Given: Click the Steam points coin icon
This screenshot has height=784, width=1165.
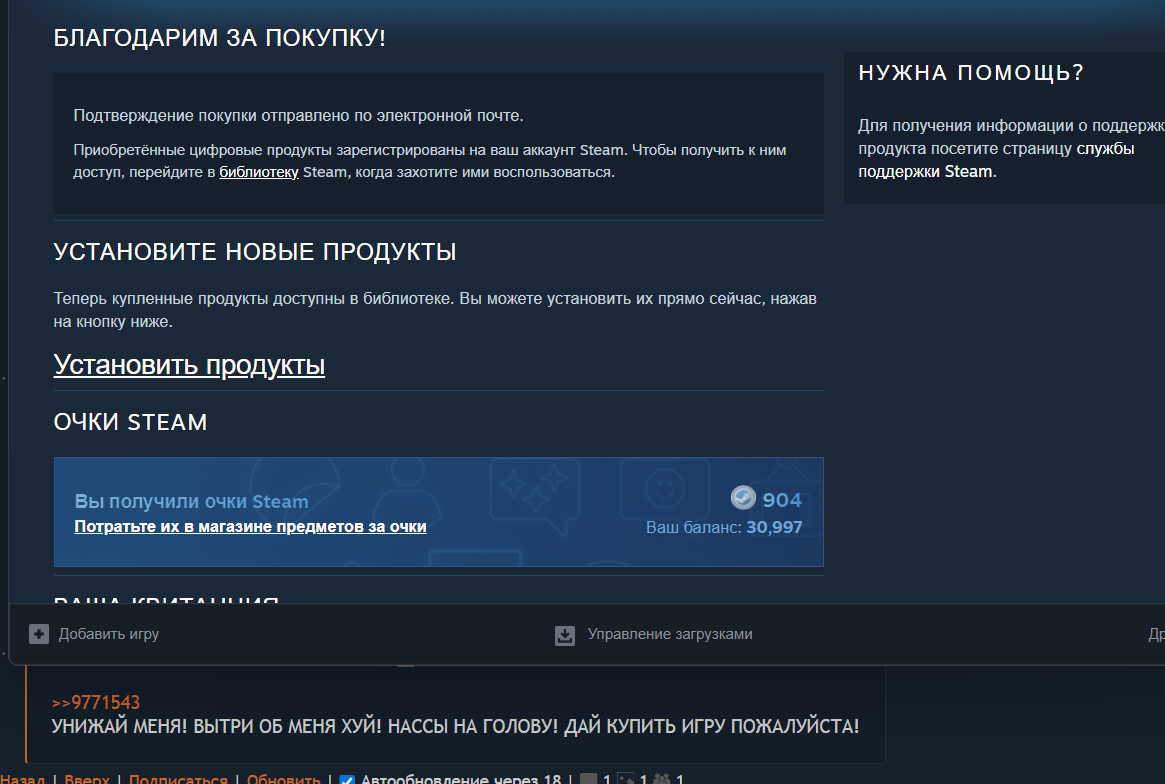Looking at the screenshot, I should 743,498.
